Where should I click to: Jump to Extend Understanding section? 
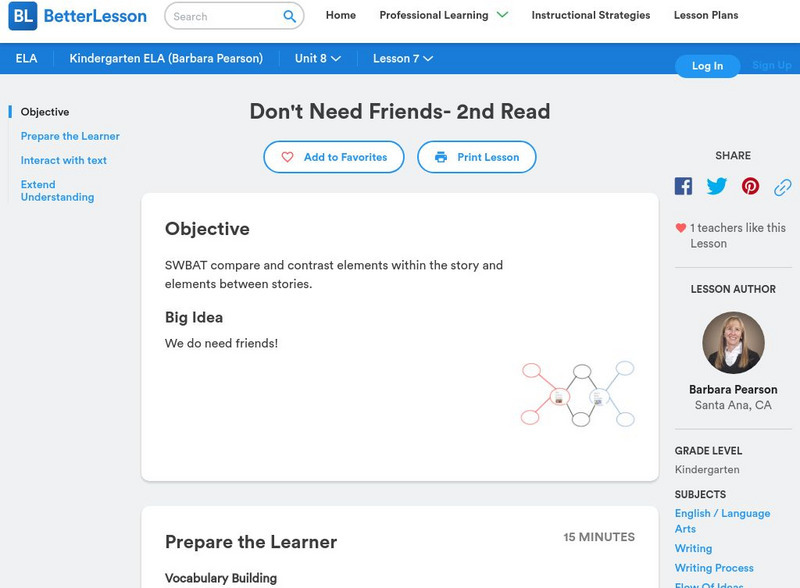click(57, 191)
